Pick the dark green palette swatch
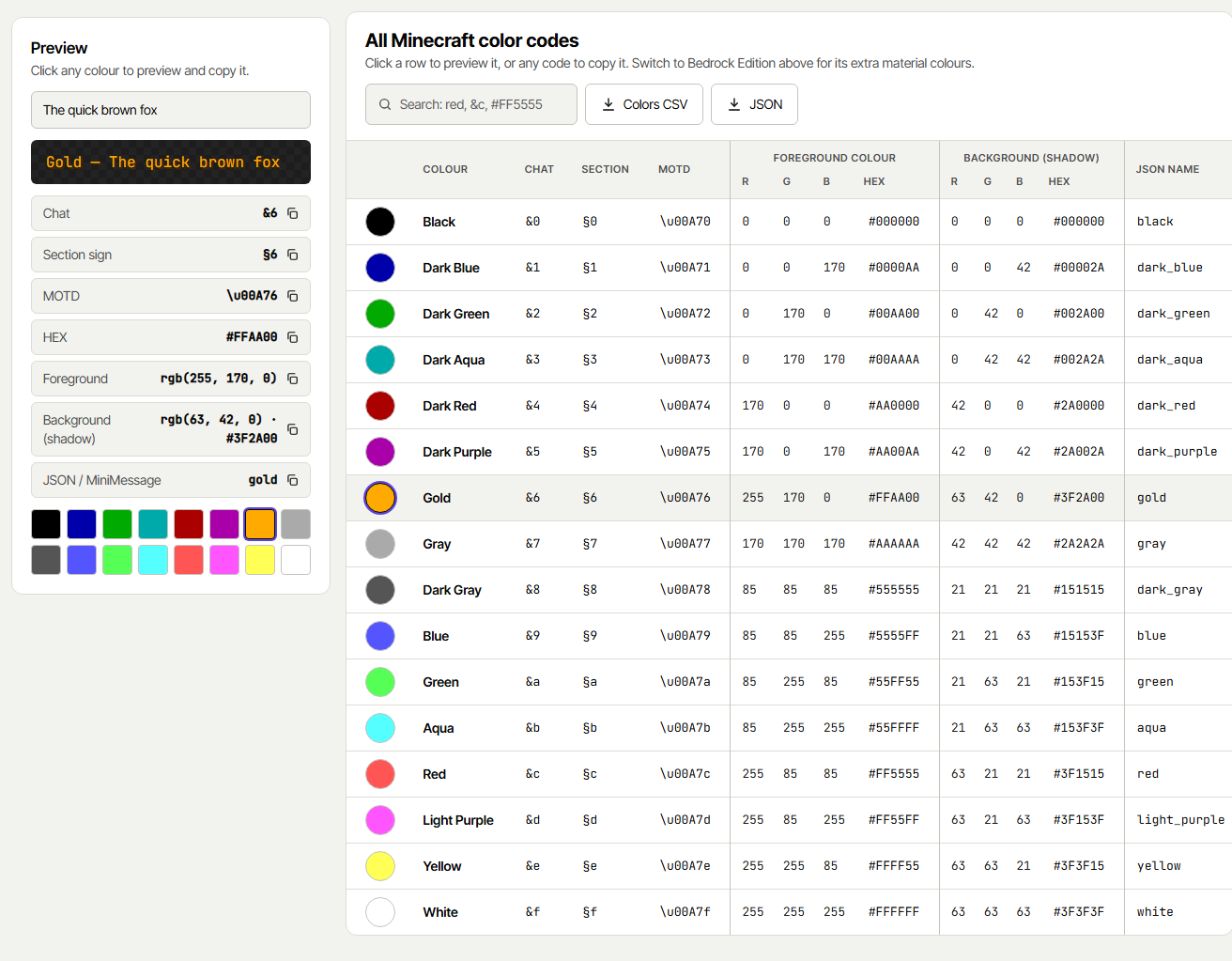The height and width of the screenshot is (961, 1232). (x=117, y=524)
